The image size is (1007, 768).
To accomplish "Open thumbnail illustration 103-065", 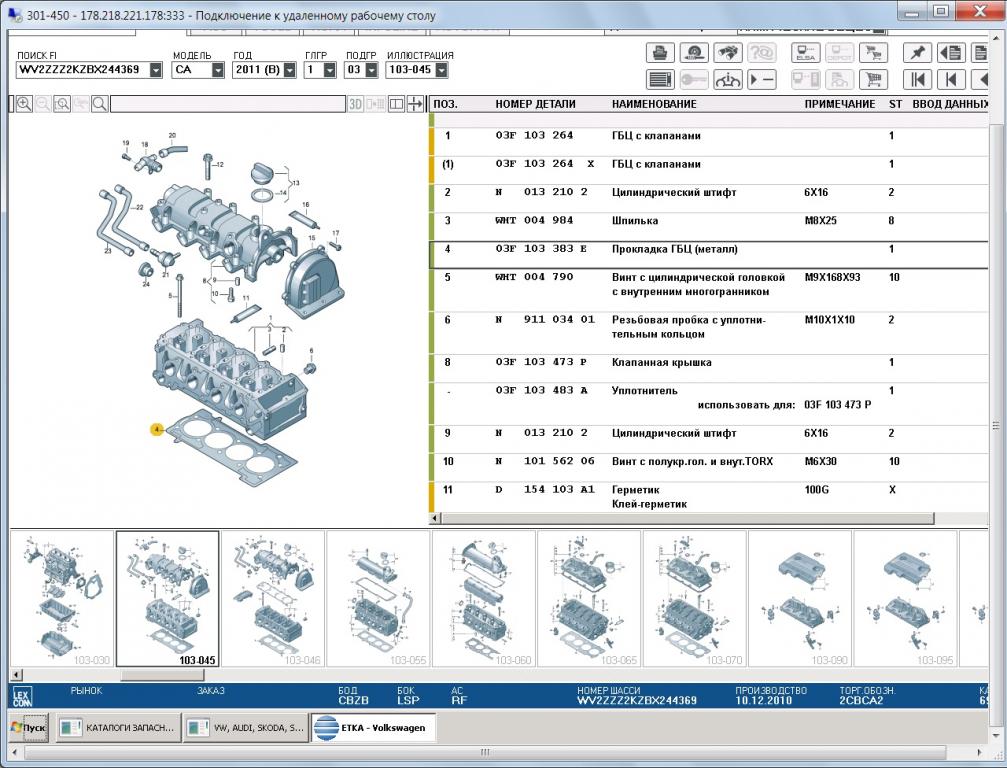I will click(x=589, y=598).
